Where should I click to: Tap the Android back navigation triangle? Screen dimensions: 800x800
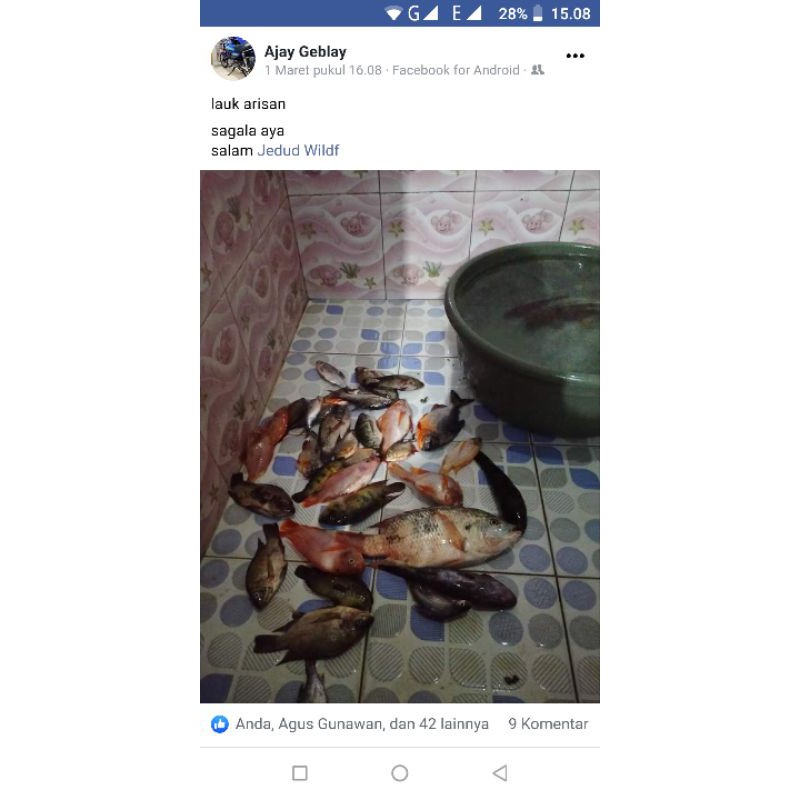[x=500, y=773]
